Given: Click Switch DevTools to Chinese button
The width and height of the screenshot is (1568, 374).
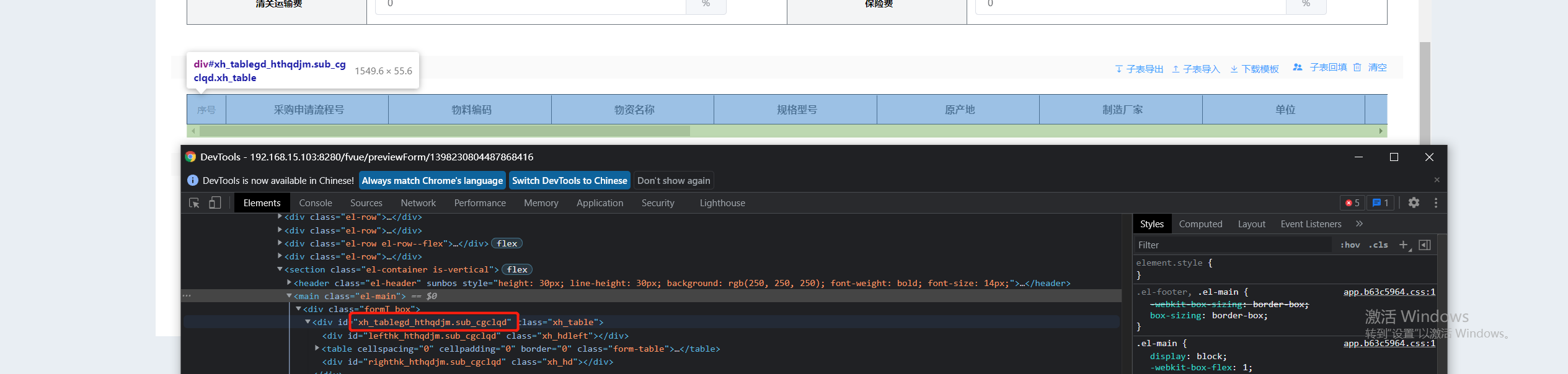Looking at the screenshot, I should 569,181.
